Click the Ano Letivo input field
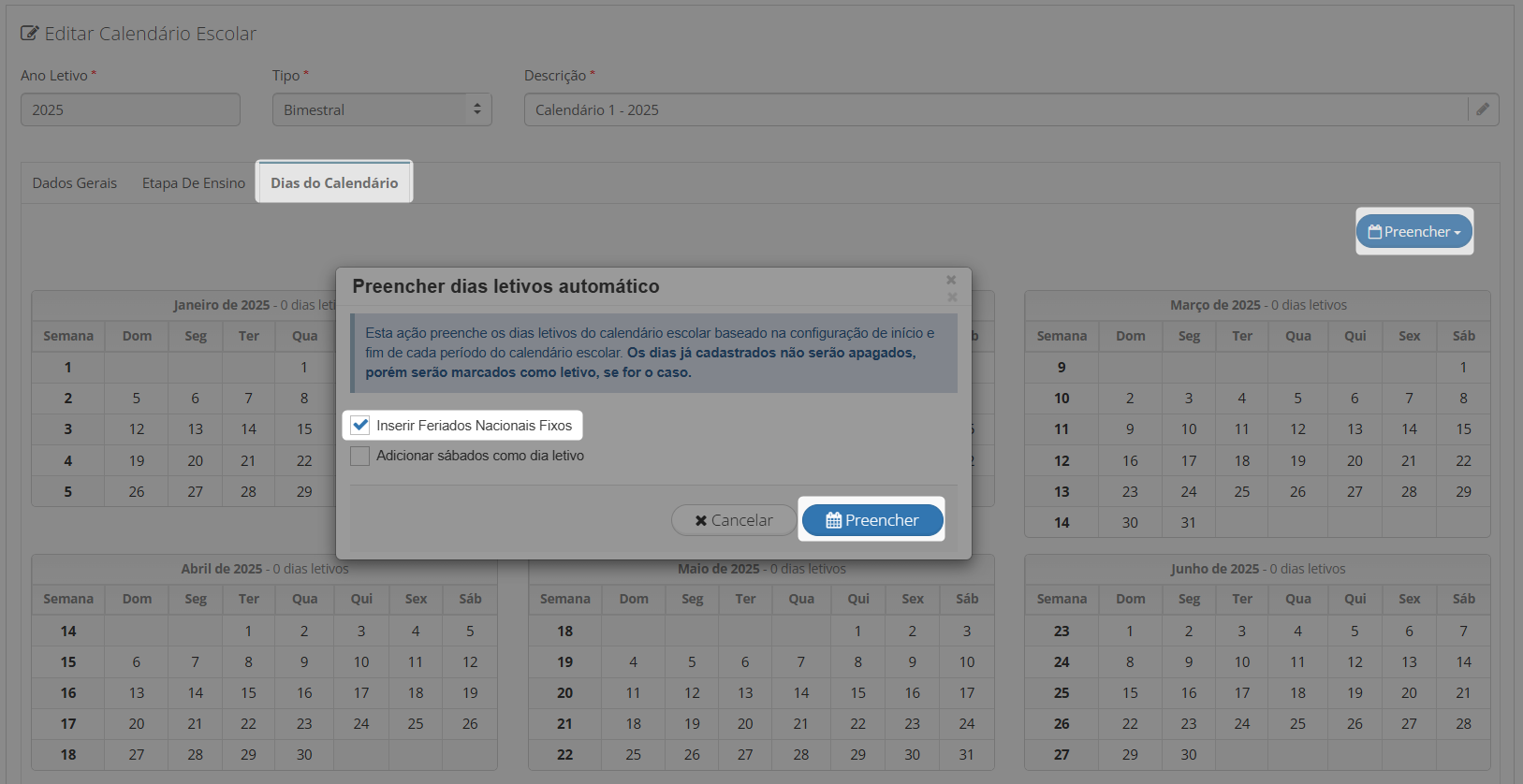The height and width of the screenshot is (784, 1523). coord(130,109)
